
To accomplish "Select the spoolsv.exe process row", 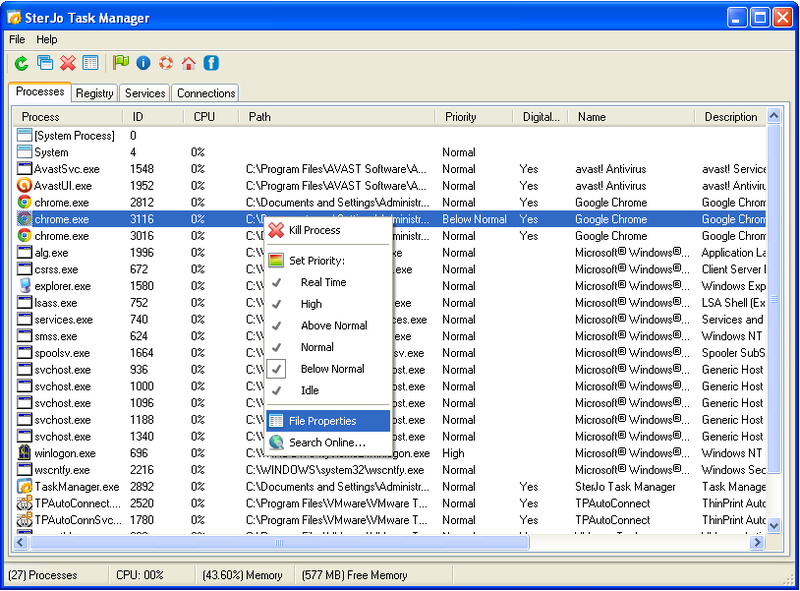I will coord(390,353).
